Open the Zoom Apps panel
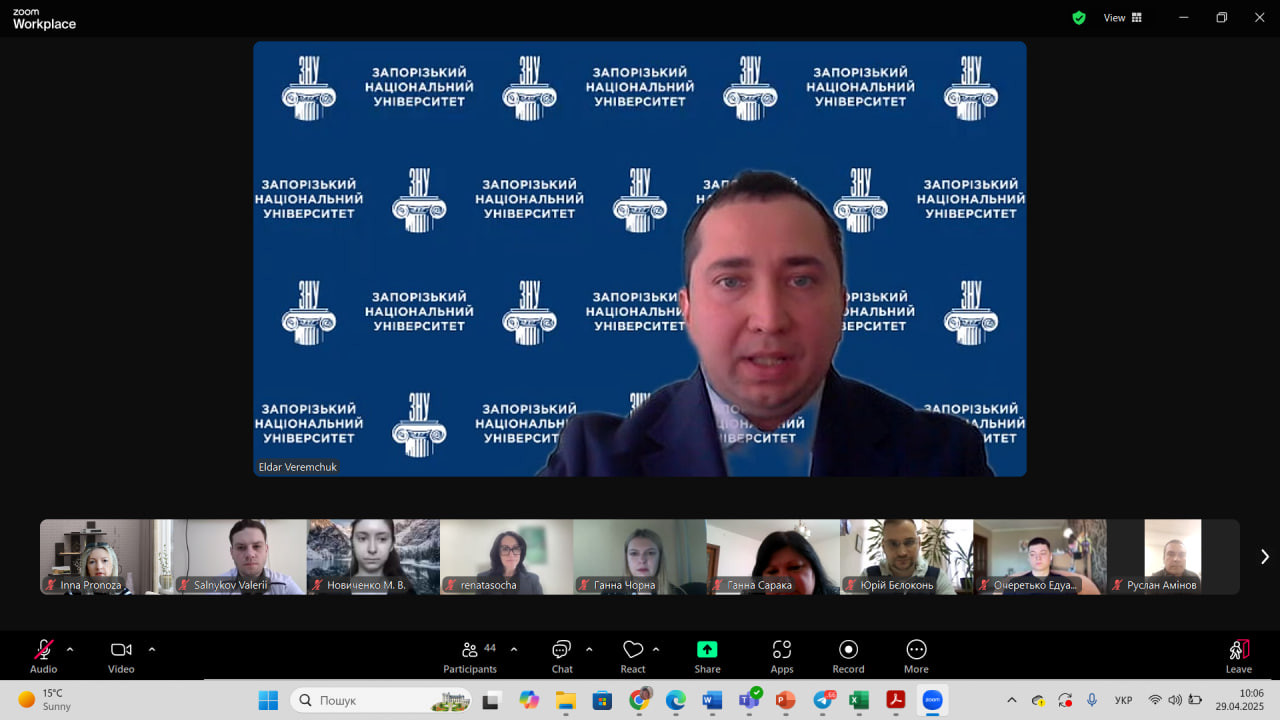 point(782,656)
